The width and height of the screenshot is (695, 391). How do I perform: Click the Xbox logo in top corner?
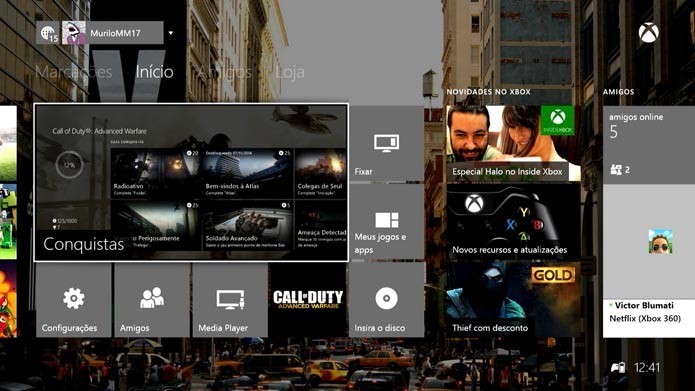[648, 33]
